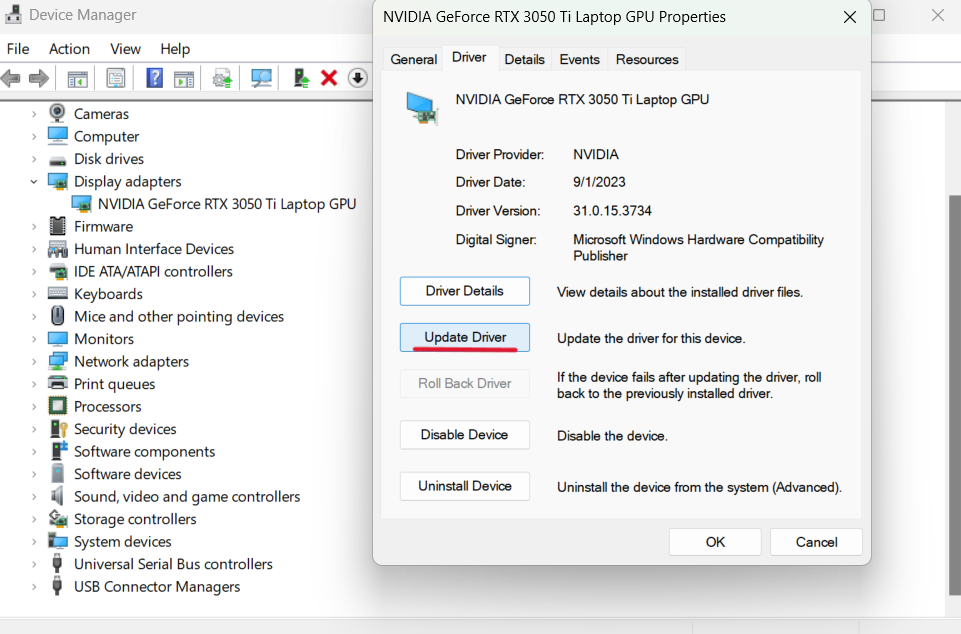Click the Network adapters icon in tree
The image size is (961, 634).
coord(58,361)
